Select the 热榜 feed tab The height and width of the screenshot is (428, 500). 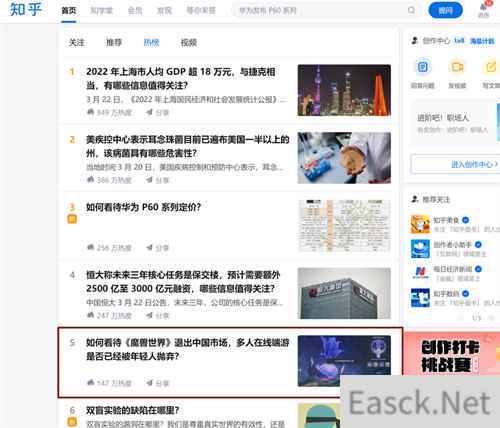[x=151, y=43]
